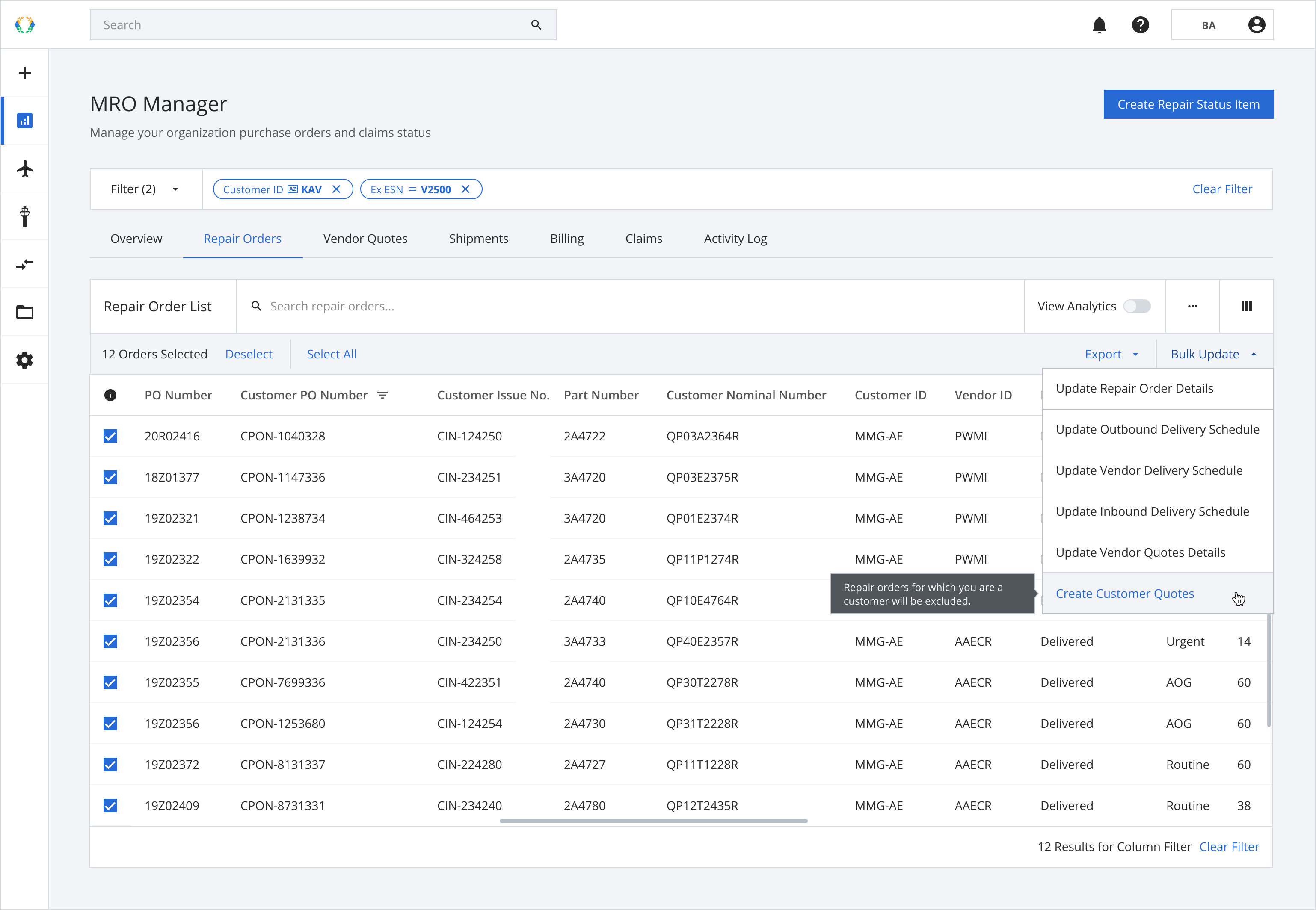Image resolution: width=1316 pixels, height=910 pixels.
Task: Open the help question mark icon
Action: (x=1140, y=25)
